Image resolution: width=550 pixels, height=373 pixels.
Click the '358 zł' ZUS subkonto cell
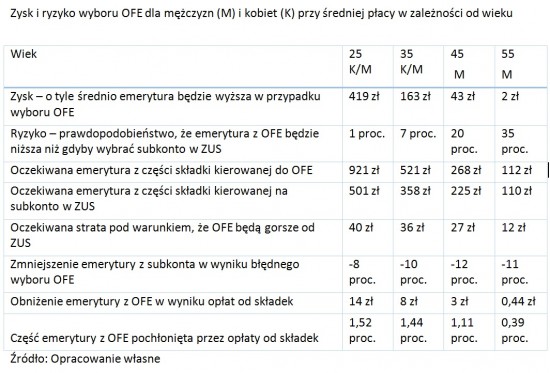415,191
